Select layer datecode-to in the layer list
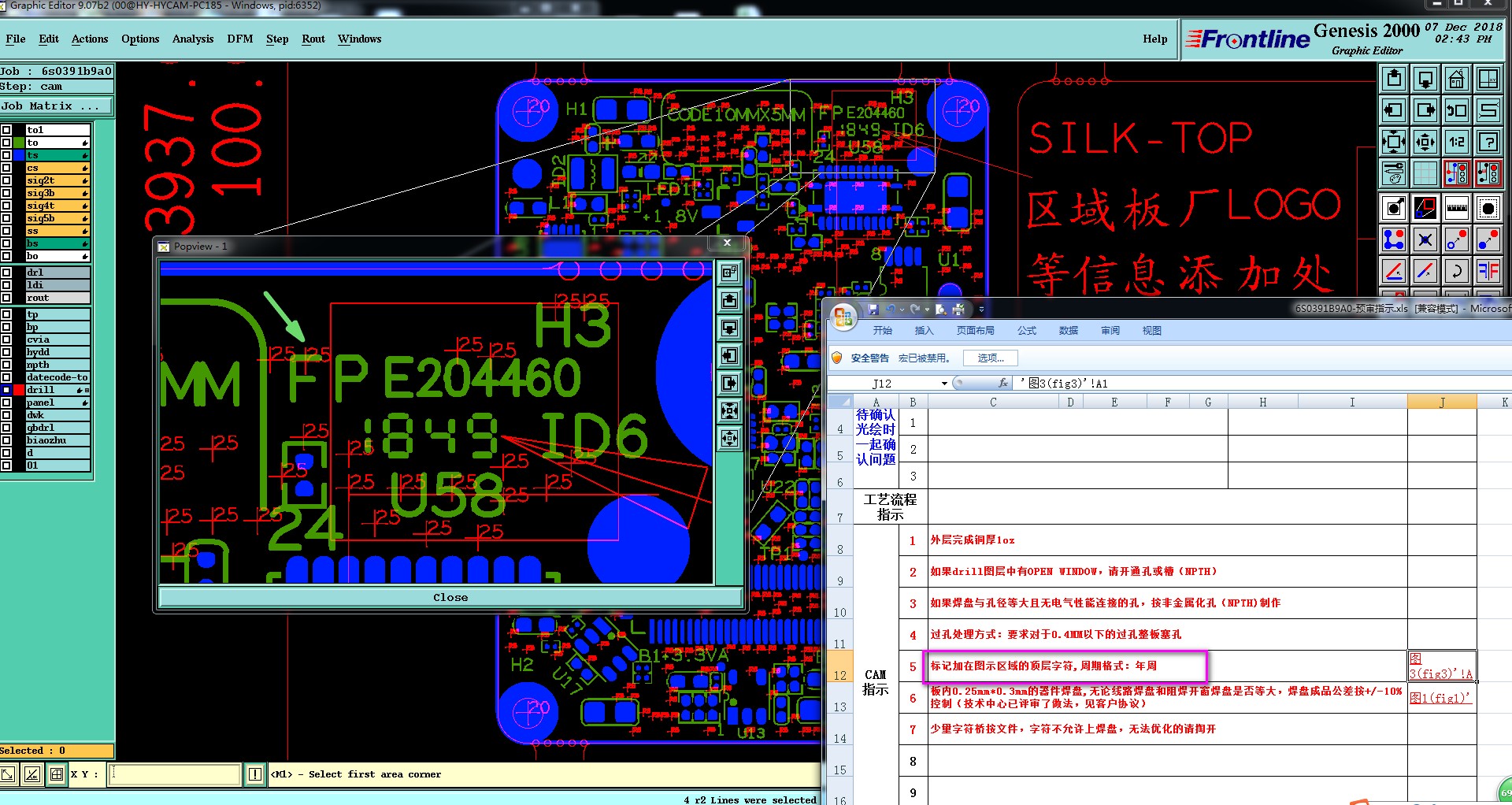The width and height of the screenshot is (1512, 805). tap(57, 377)
